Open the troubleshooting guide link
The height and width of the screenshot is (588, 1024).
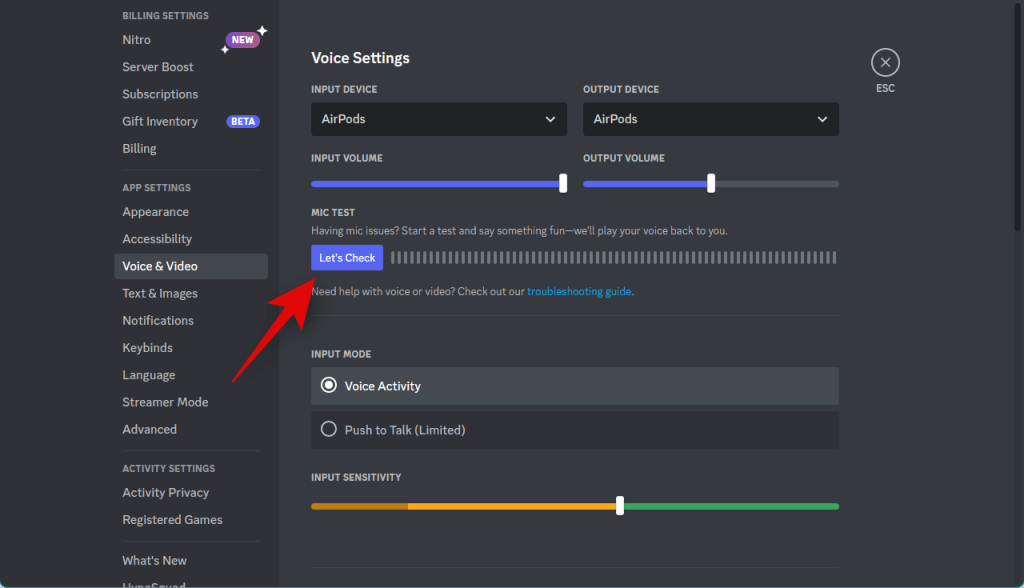(579, 291)
